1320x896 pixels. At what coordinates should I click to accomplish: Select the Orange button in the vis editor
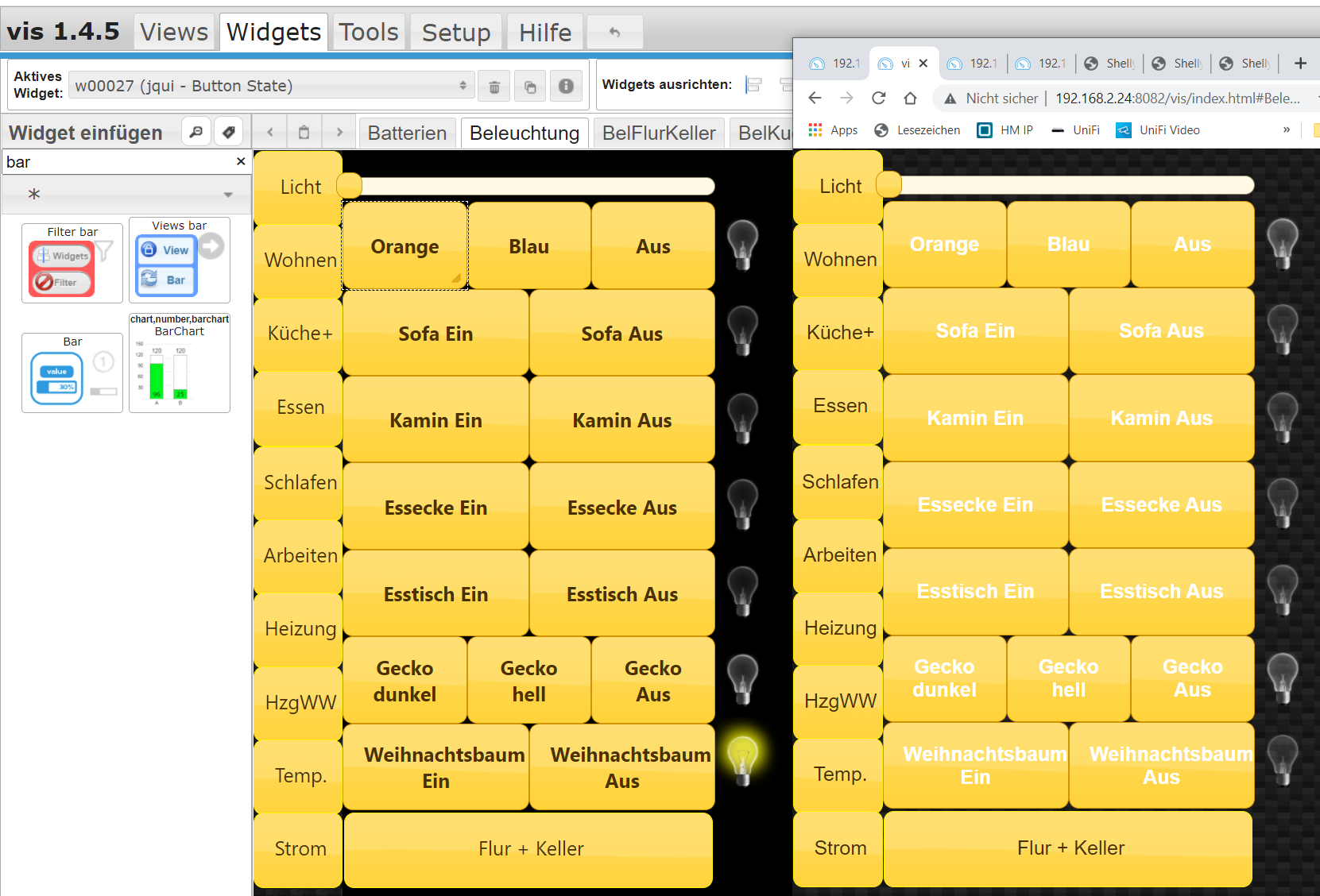405,246
